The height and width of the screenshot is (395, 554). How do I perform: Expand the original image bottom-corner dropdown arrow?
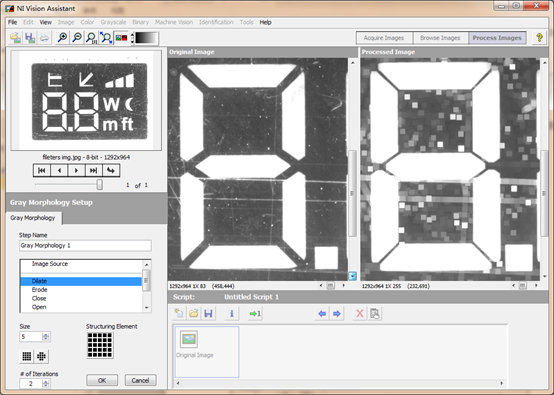point(352,276)
